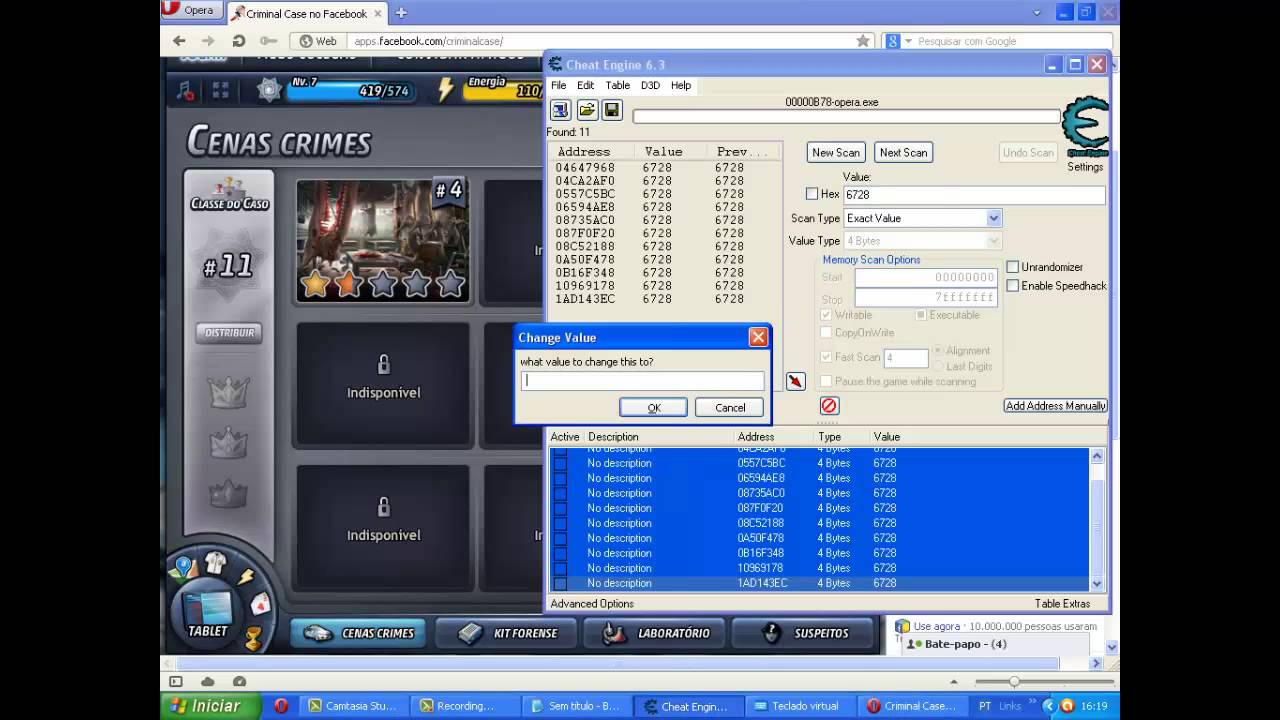Click the New Scan button
Viewport: 1280px width, 720px height.
(836, 152)
